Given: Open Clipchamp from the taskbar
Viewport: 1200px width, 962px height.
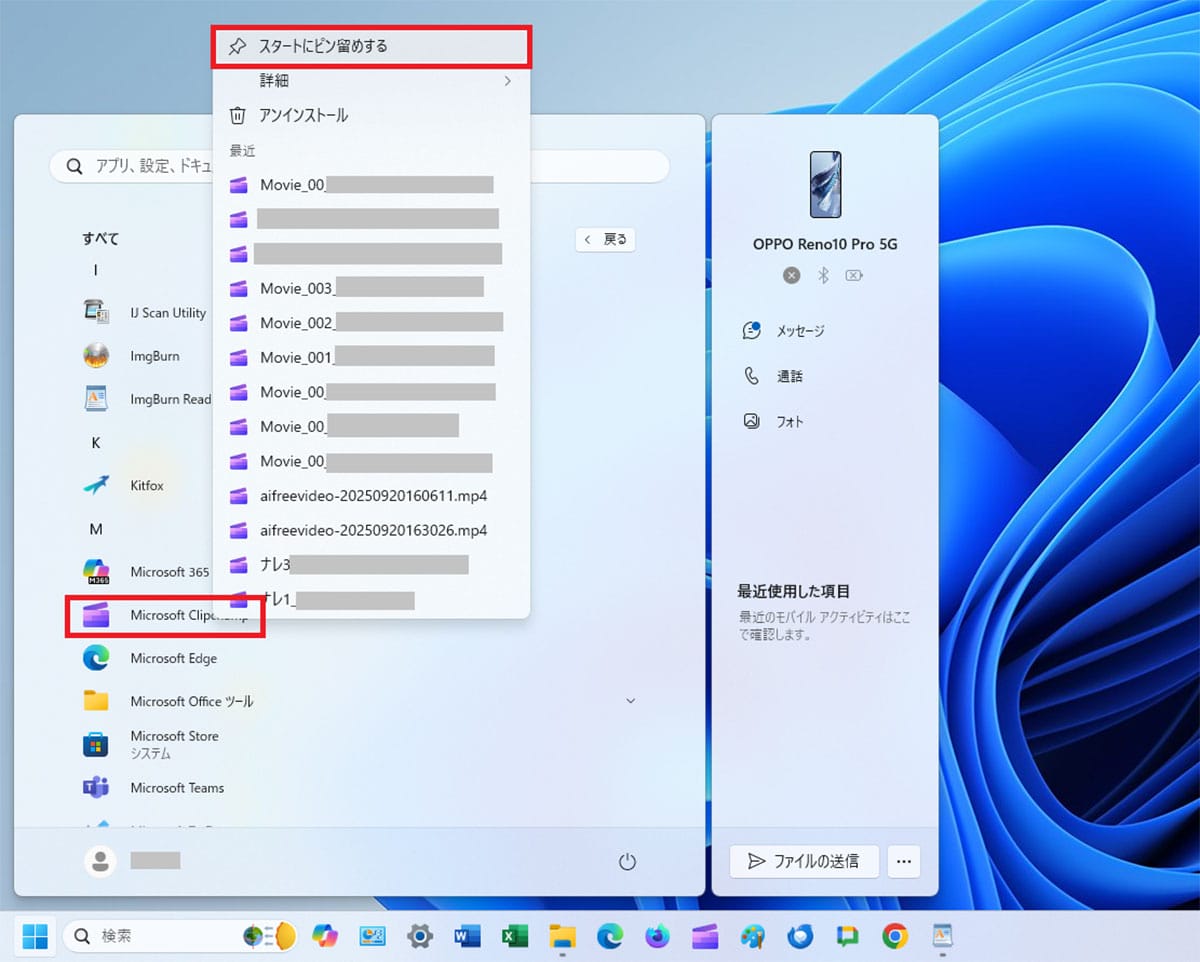Looking at the screenshot, I should click(x=705, y=936).
